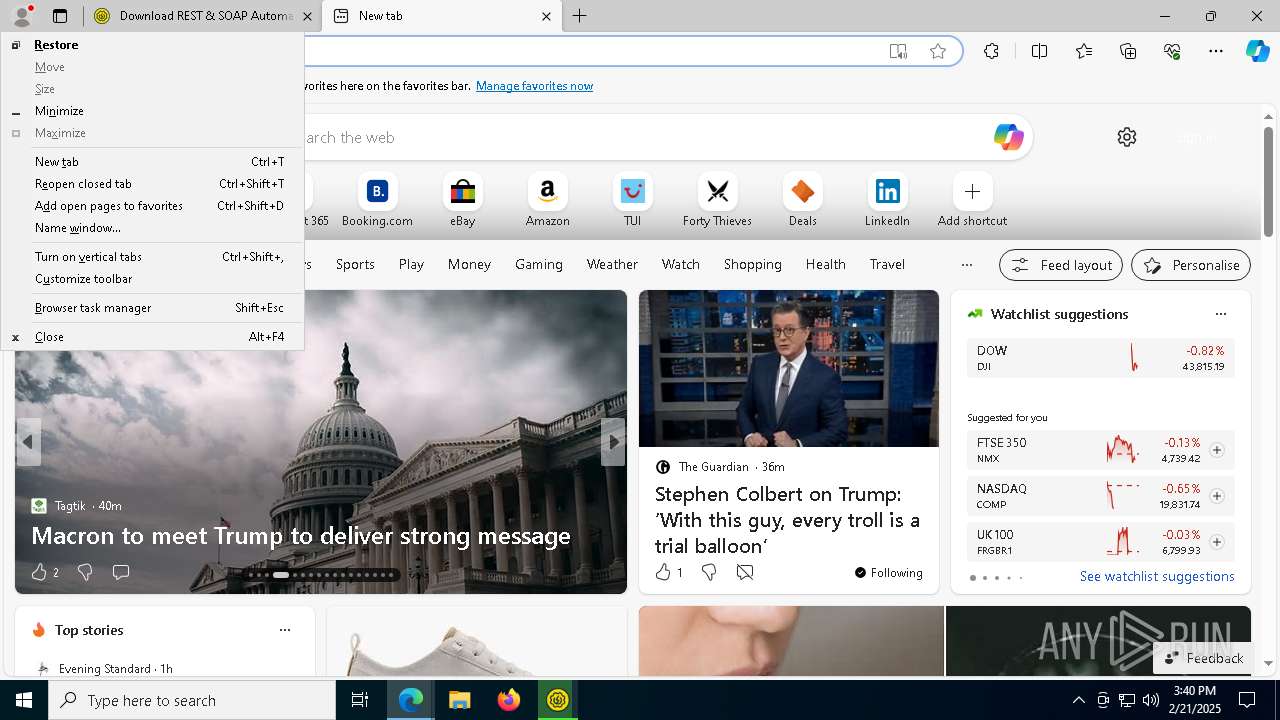Open File Explorer from taskbar

(459, 700)
